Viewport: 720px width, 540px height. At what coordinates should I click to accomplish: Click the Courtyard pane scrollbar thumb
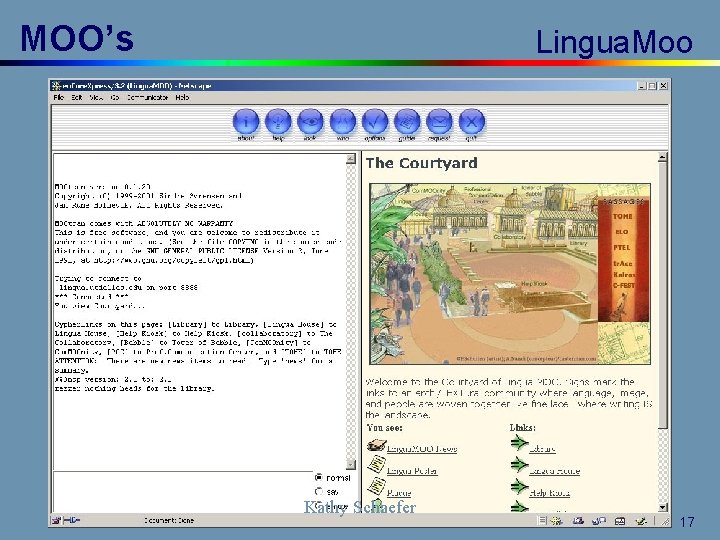(x=663, y=296)
